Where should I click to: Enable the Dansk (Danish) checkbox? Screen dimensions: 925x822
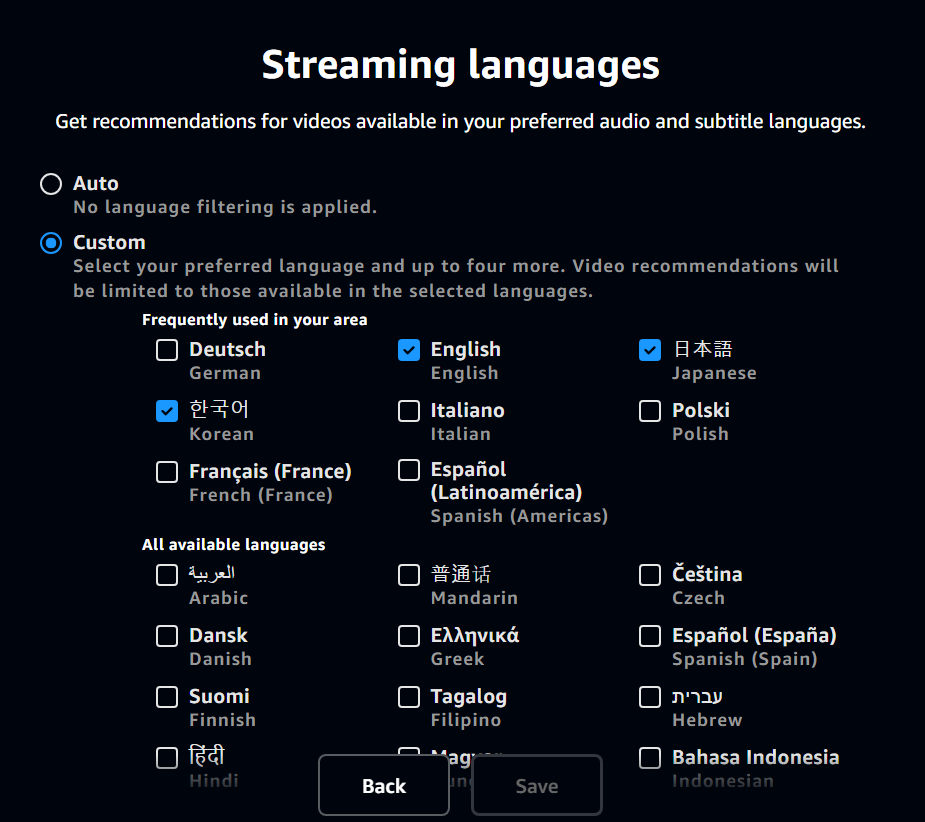[x=167, y=636]
